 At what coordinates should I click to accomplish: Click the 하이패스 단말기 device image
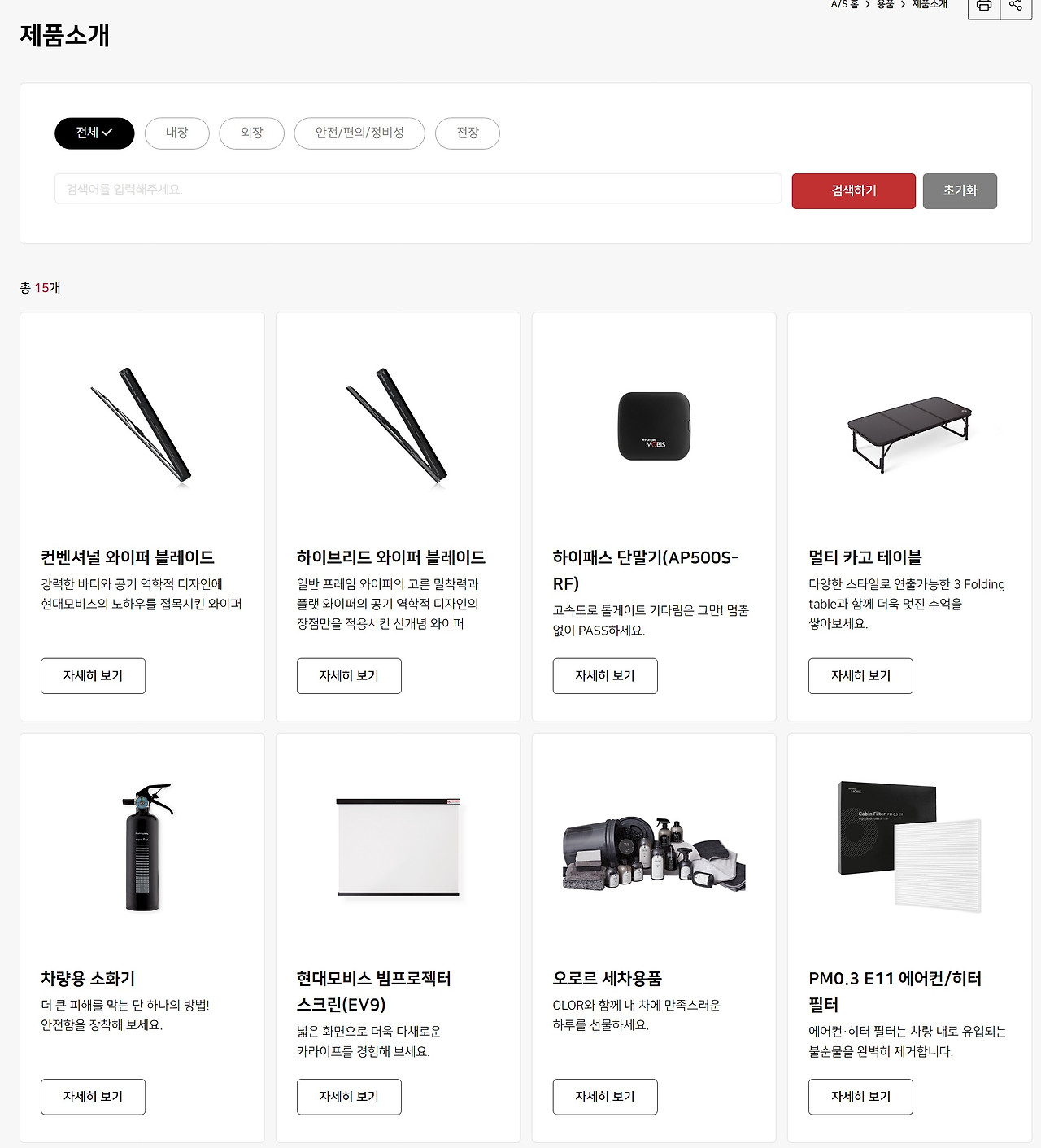655,426
